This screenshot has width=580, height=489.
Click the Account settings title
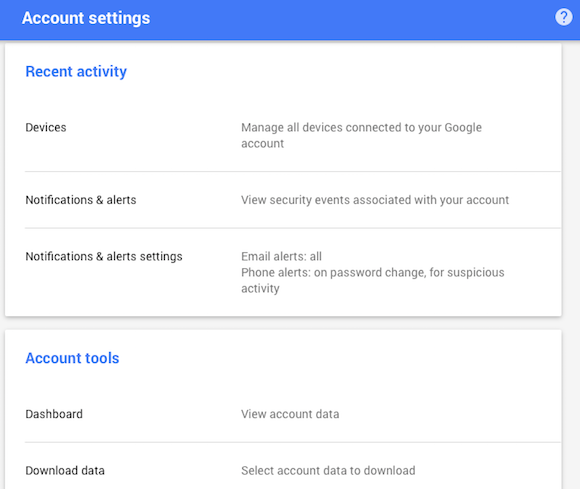click(x=86, y=18)
